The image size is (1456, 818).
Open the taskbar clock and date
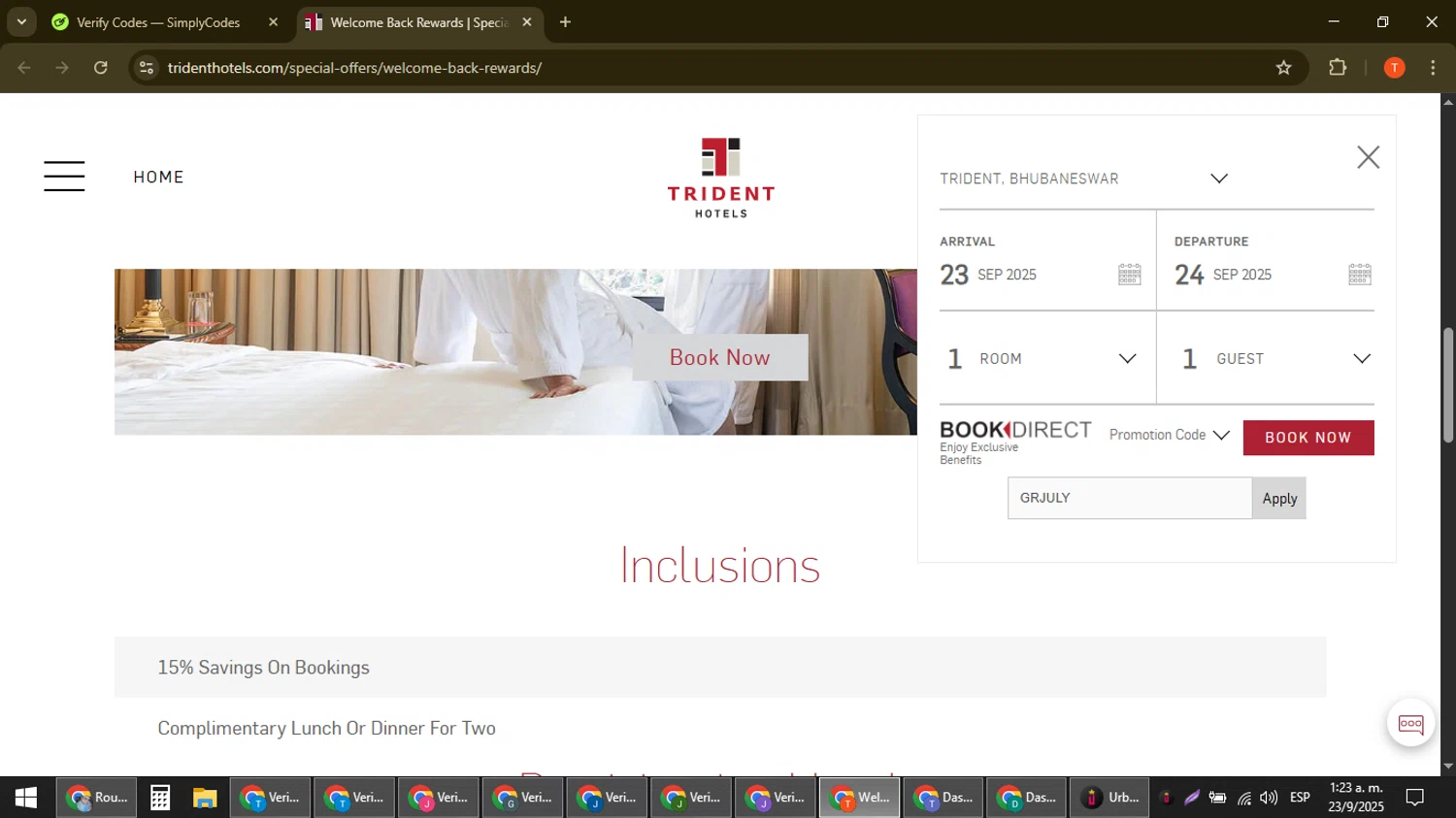click(x=1356, y=798)
